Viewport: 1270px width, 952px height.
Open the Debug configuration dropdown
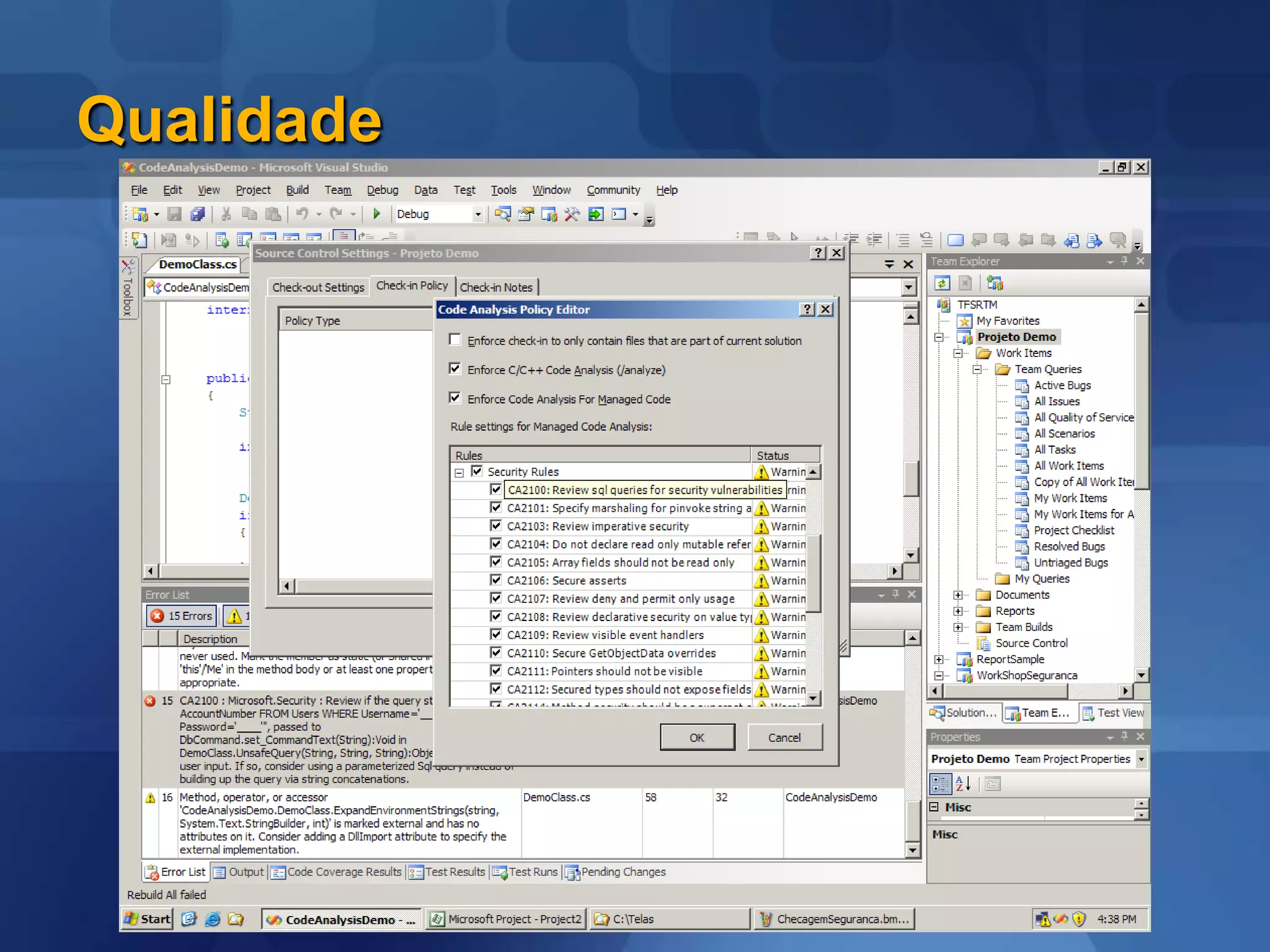pos(477,214)
